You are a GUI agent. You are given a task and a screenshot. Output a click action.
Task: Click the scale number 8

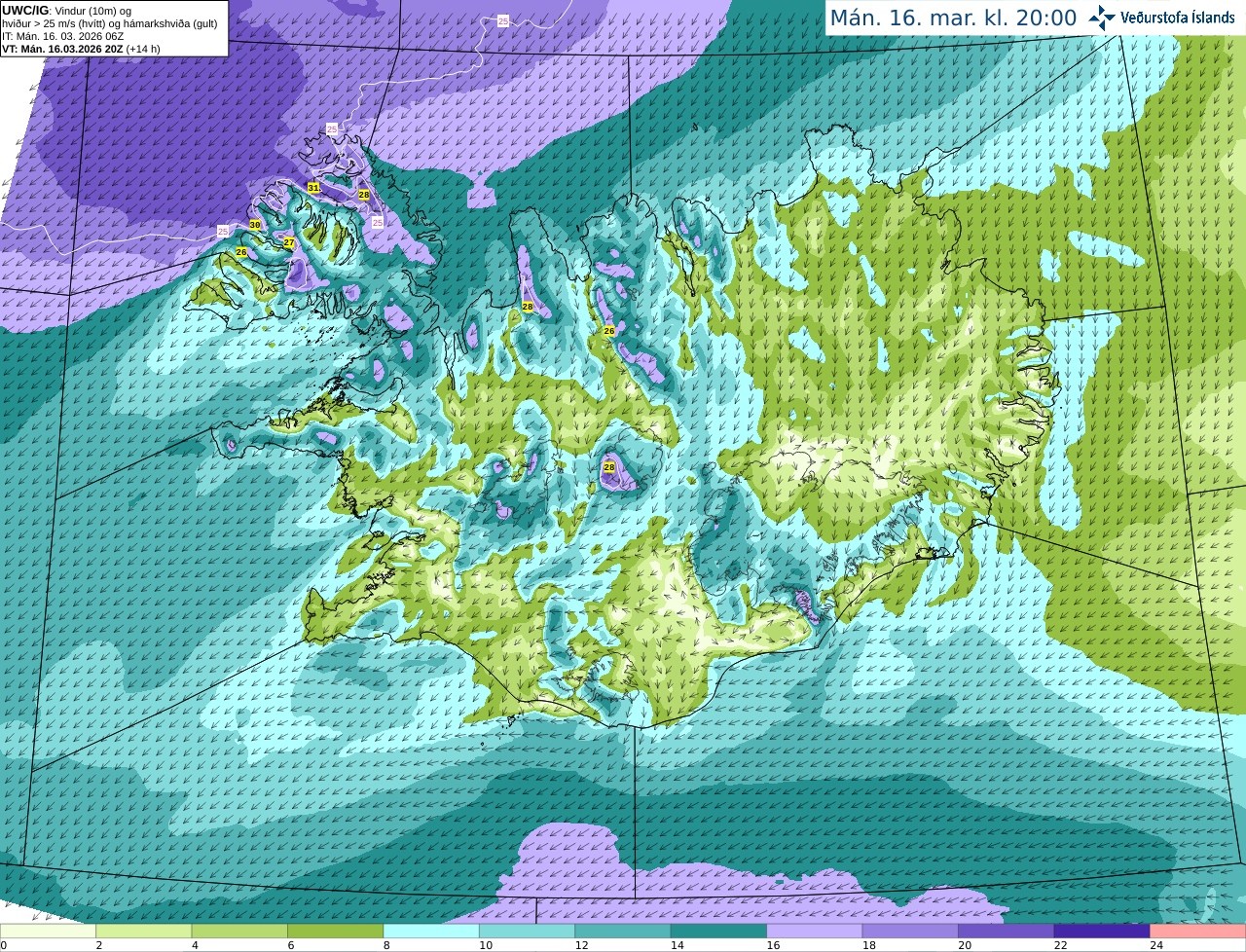[x=385, y=945]
